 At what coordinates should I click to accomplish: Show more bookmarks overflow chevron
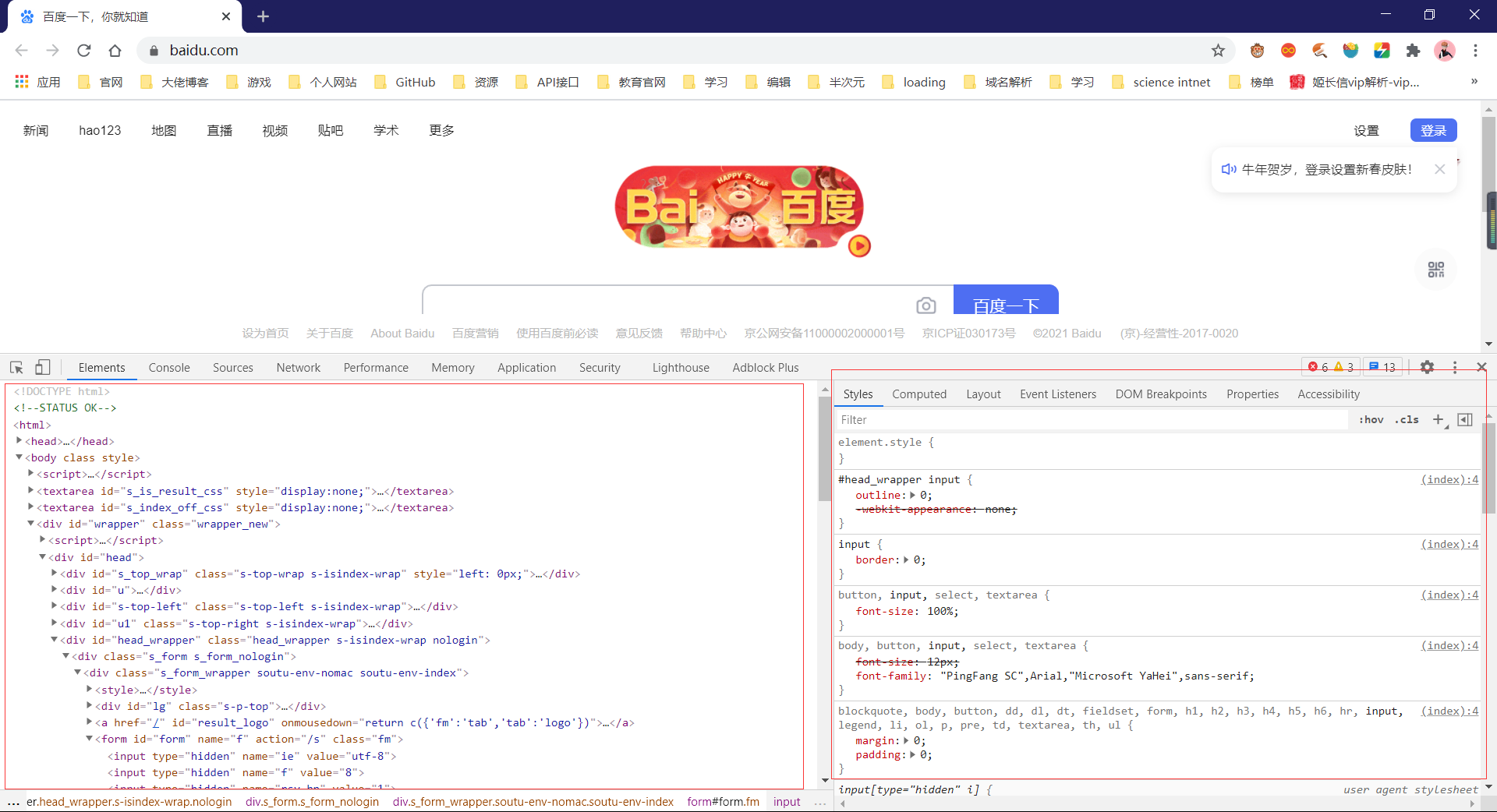coord(1474,82)
